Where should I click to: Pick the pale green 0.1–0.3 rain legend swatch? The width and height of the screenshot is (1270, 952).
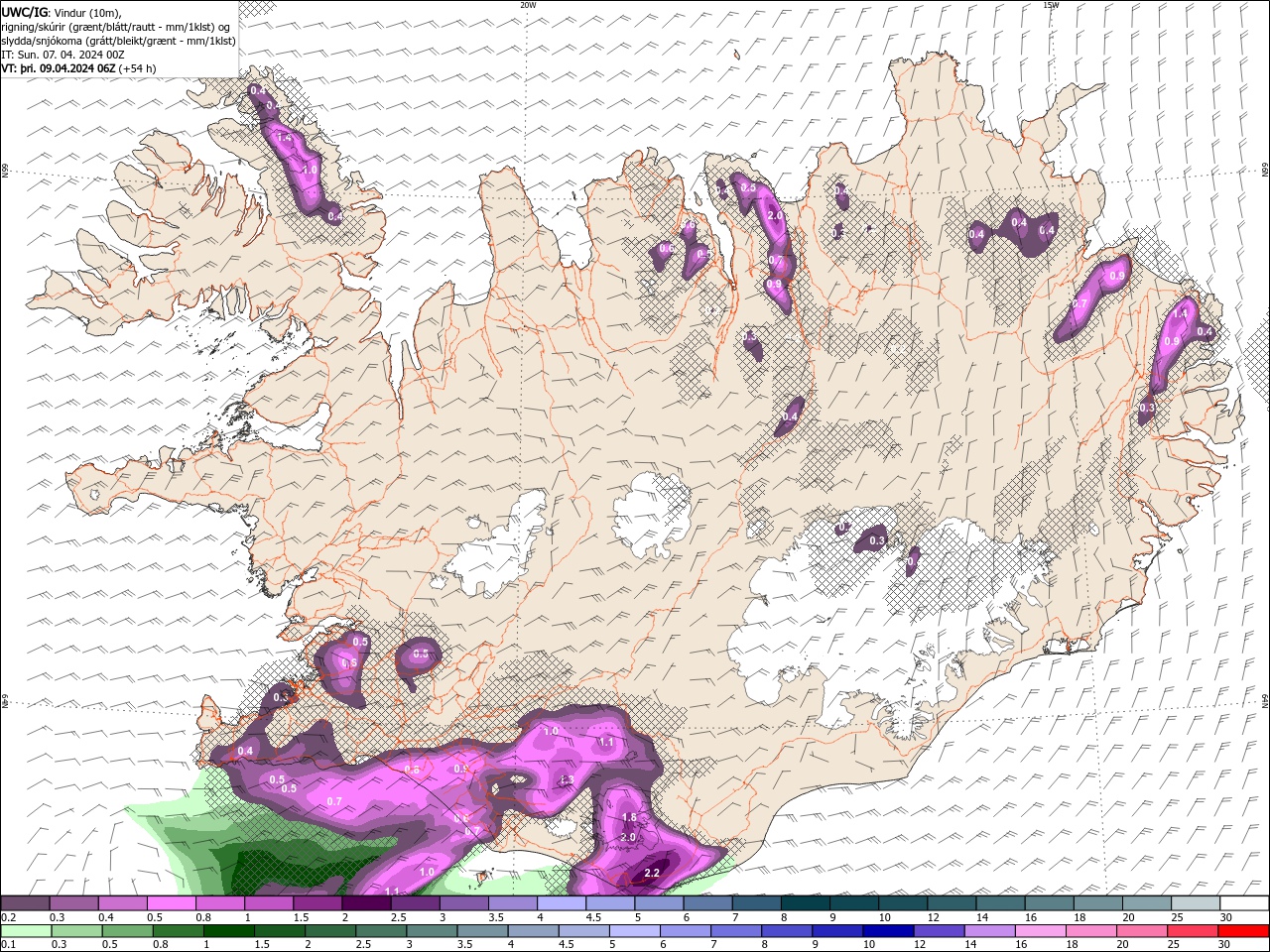point(26,931)
